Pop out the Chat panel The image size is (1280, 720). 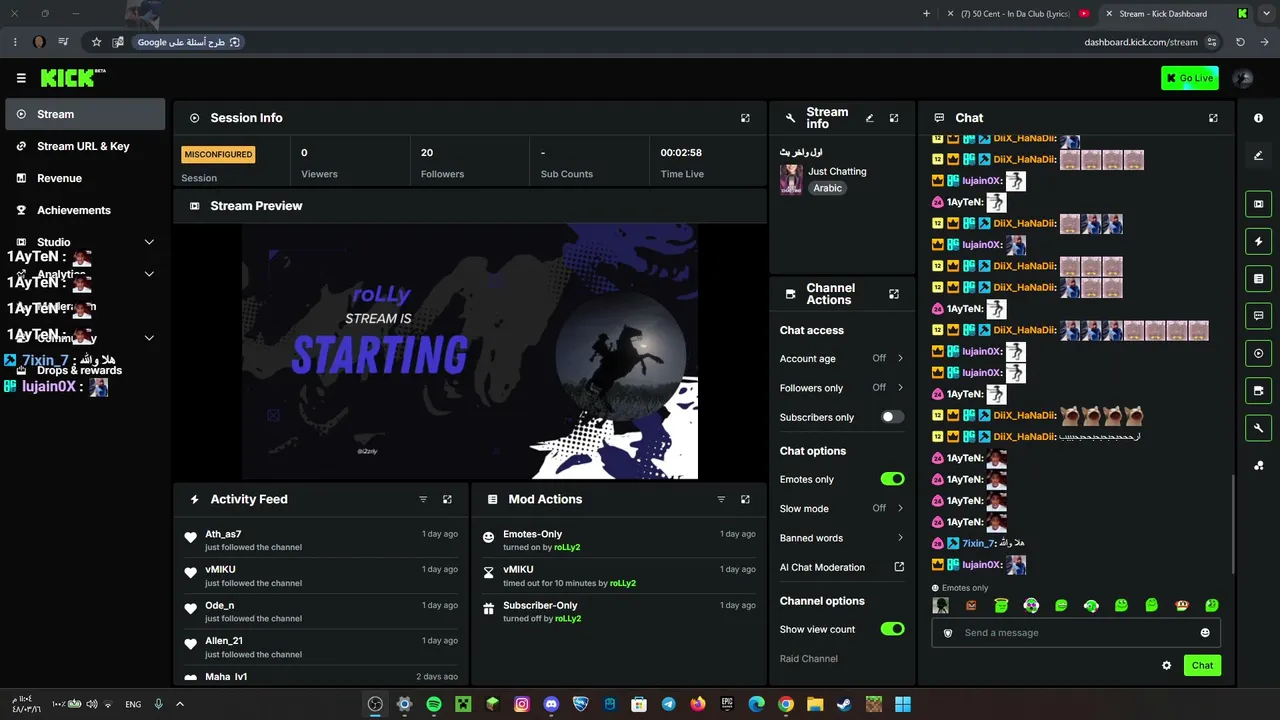(1213, 118)
